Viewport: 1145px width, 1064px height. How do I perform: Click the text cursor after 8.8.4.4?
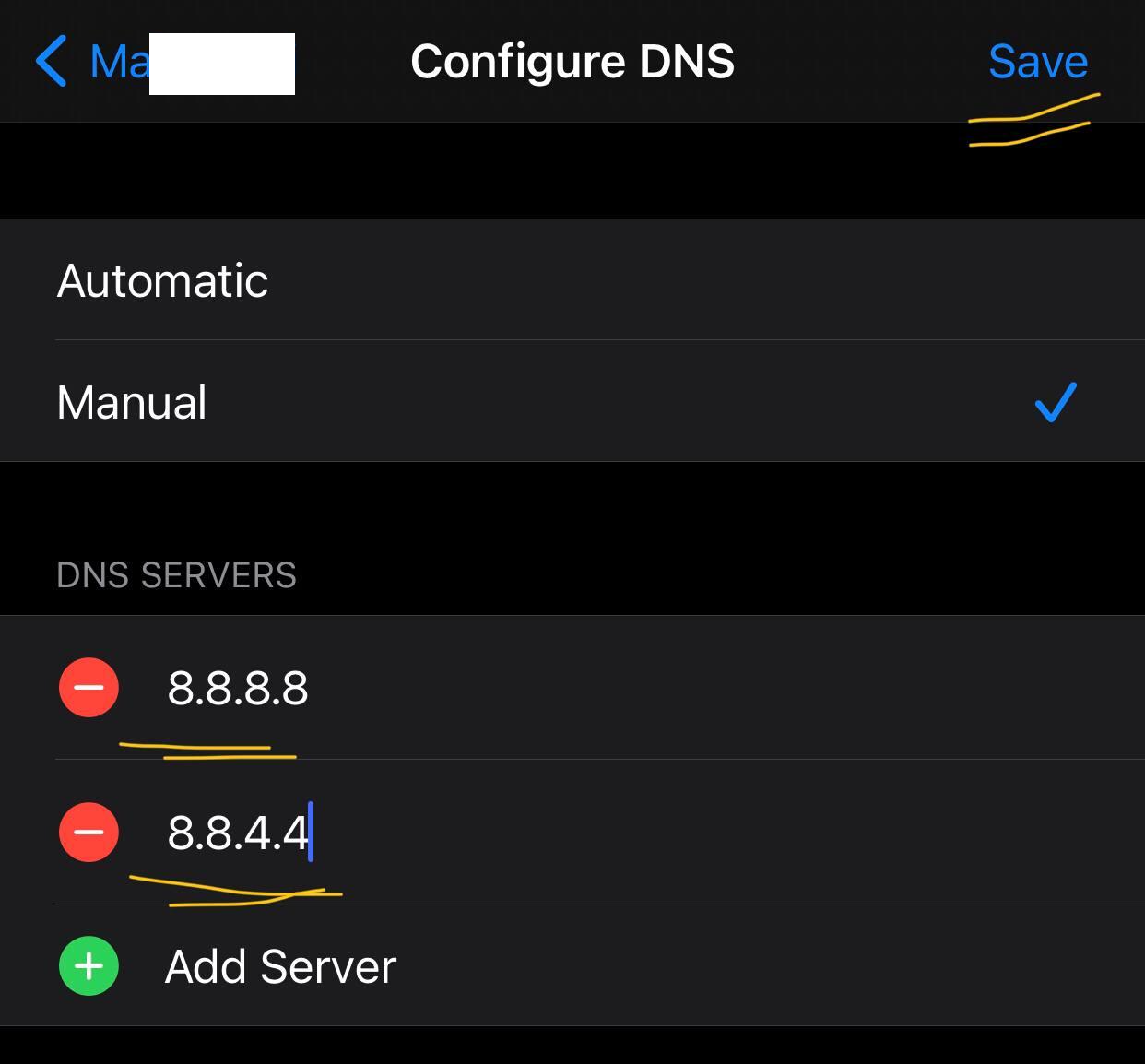coord(312,833)
